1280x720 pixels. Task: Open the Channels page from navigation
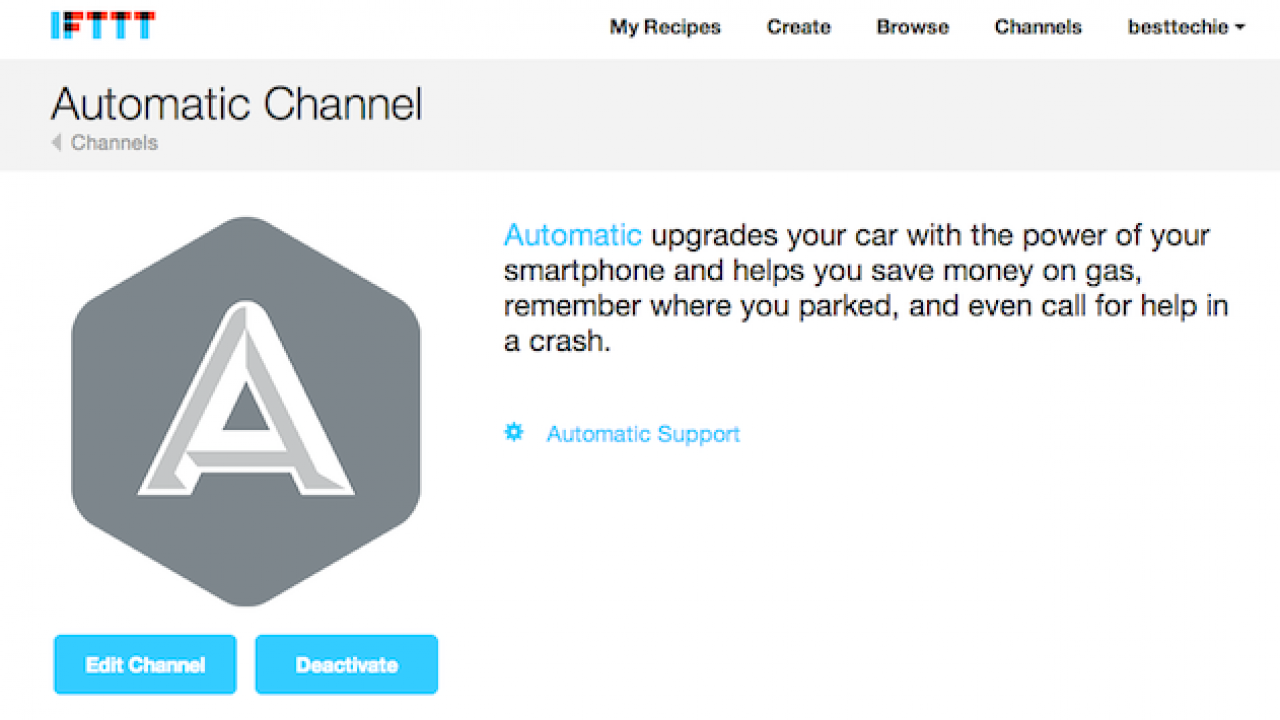1037,27
